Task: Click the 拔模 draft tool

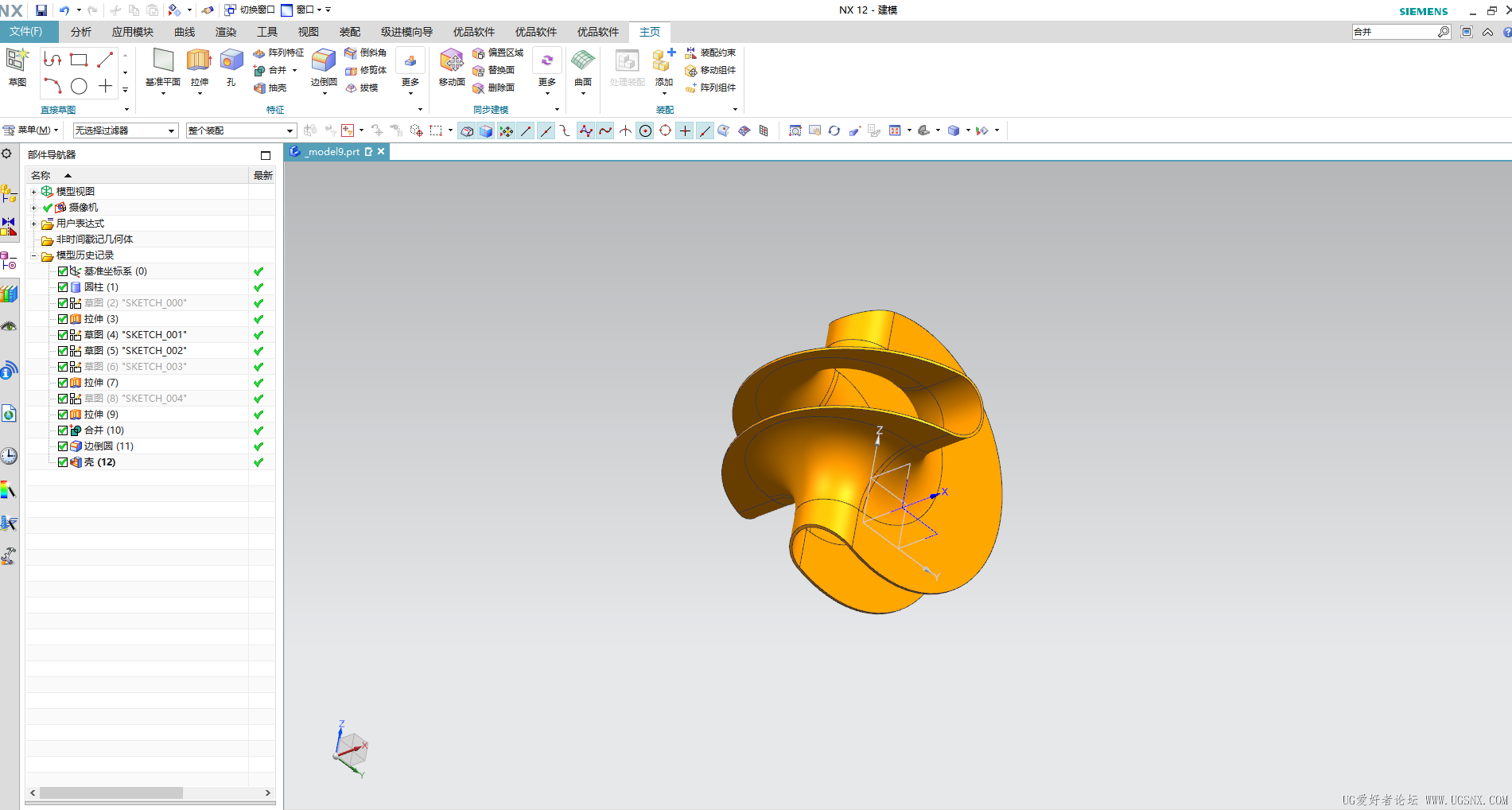Action: click(x=362, y=88)
